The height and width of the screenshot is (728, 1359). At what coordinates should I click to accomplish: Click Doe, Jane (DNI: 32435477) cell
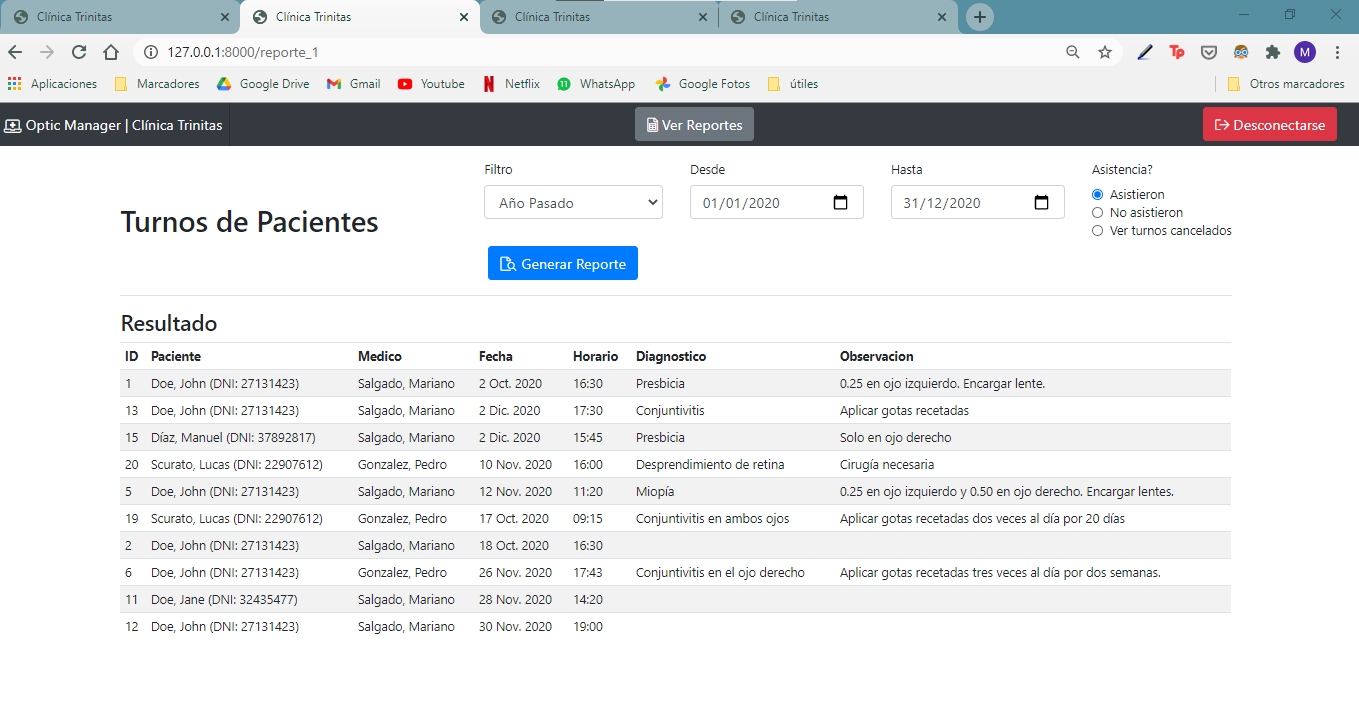pos(224,599)
